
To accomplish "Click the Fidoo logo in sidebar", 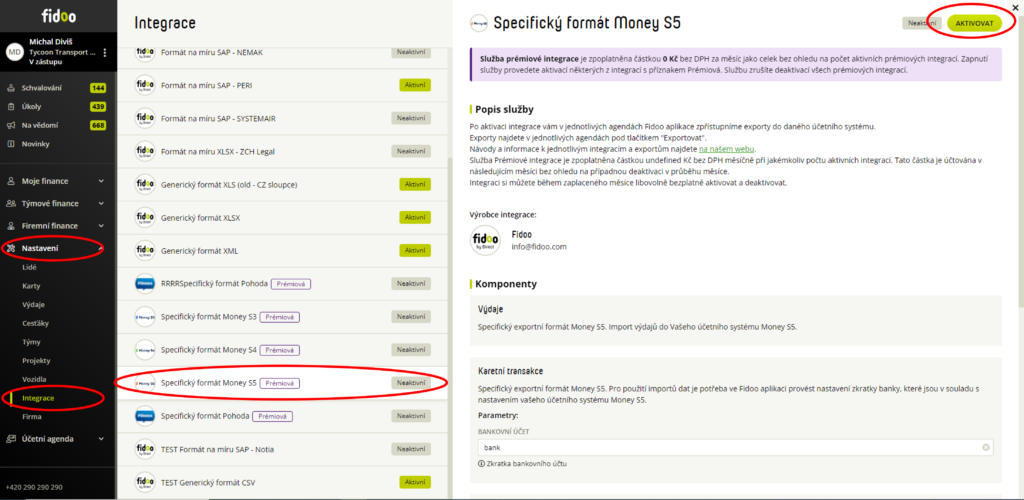I will click(59, 16).
